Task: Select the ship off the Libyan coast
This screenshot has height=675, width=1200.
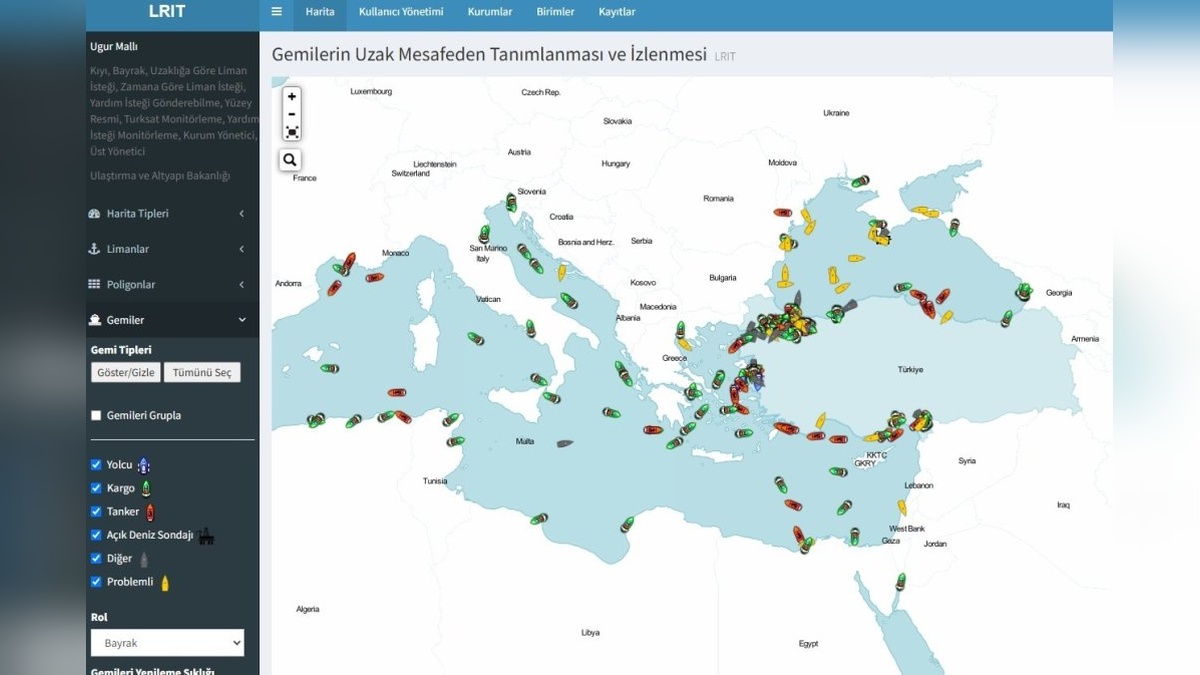Action: 627,525
